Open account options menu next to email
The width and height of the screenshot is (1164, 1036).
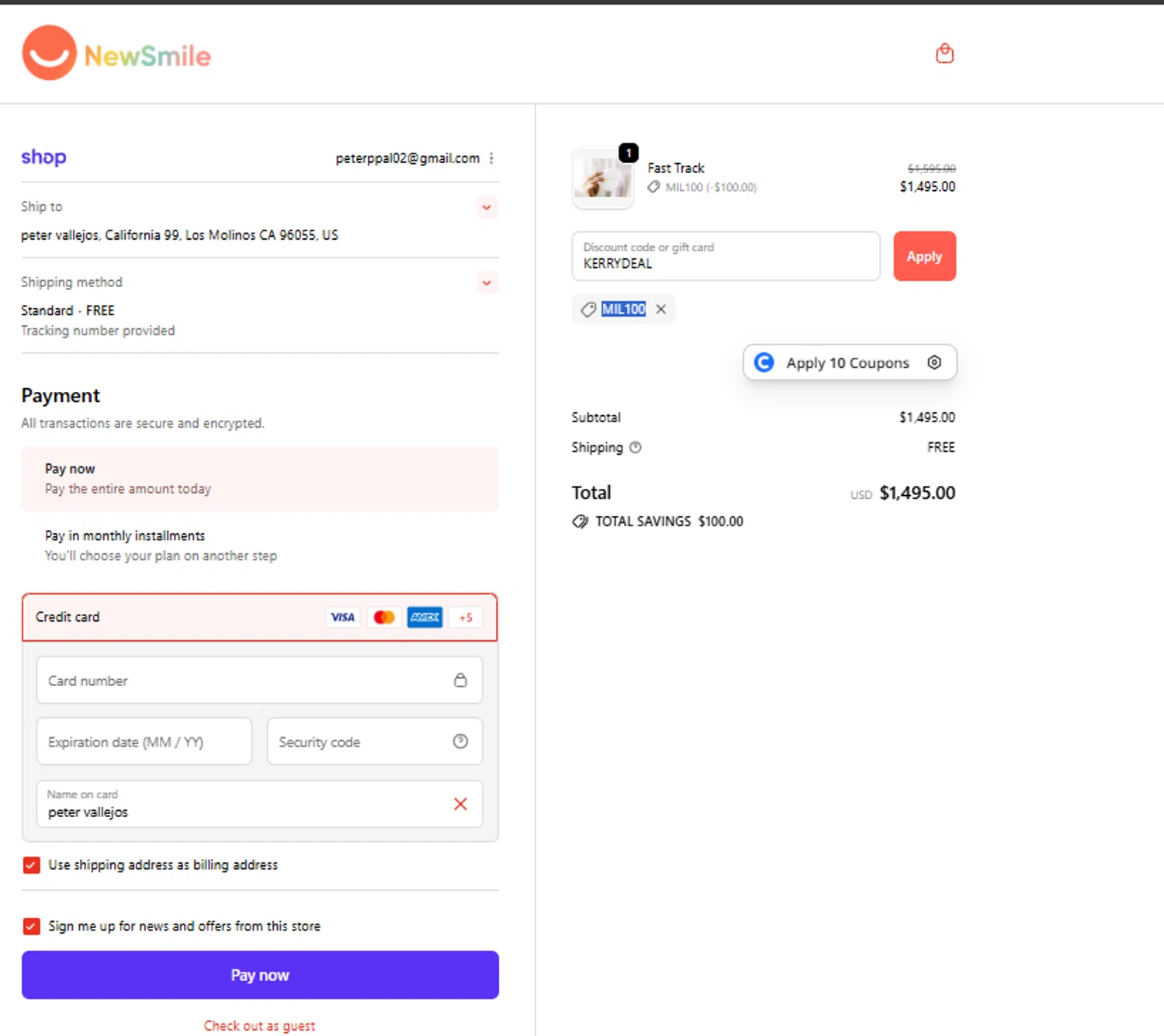tap(491, 158)
